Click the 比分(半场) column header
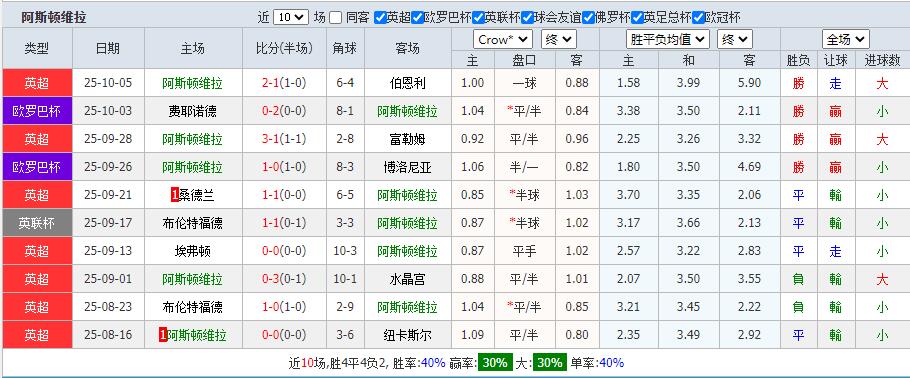 coord(284,48)
